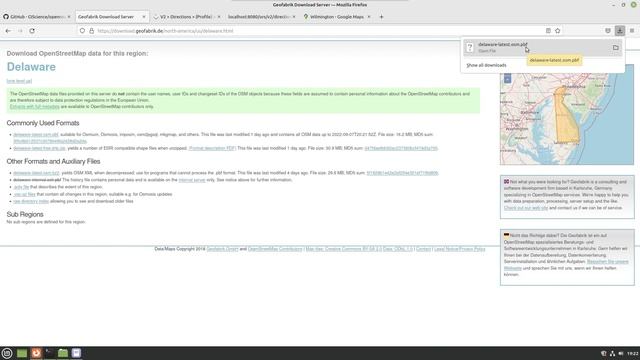Screen dimensions: 640x360
Task: Open the text editor taskbar icon
Action: tap(76, 353)
